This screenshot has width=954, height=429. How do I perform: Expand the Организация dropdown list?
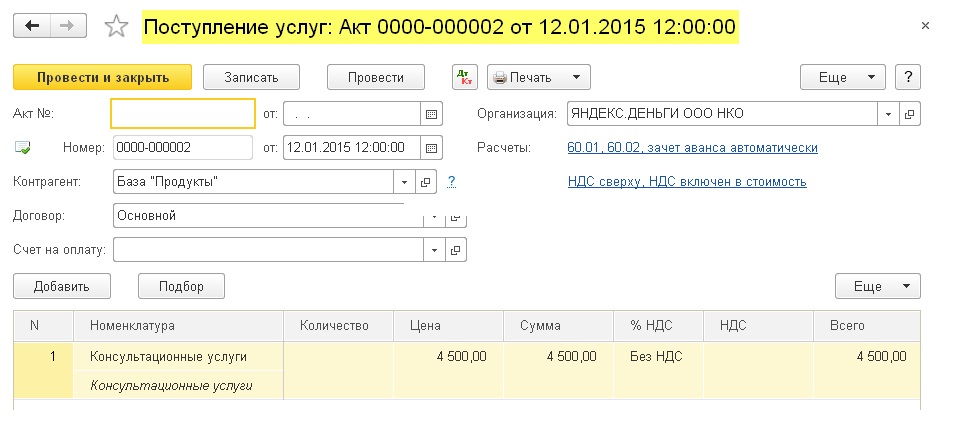pyautogui.click(x=888, y=114)
